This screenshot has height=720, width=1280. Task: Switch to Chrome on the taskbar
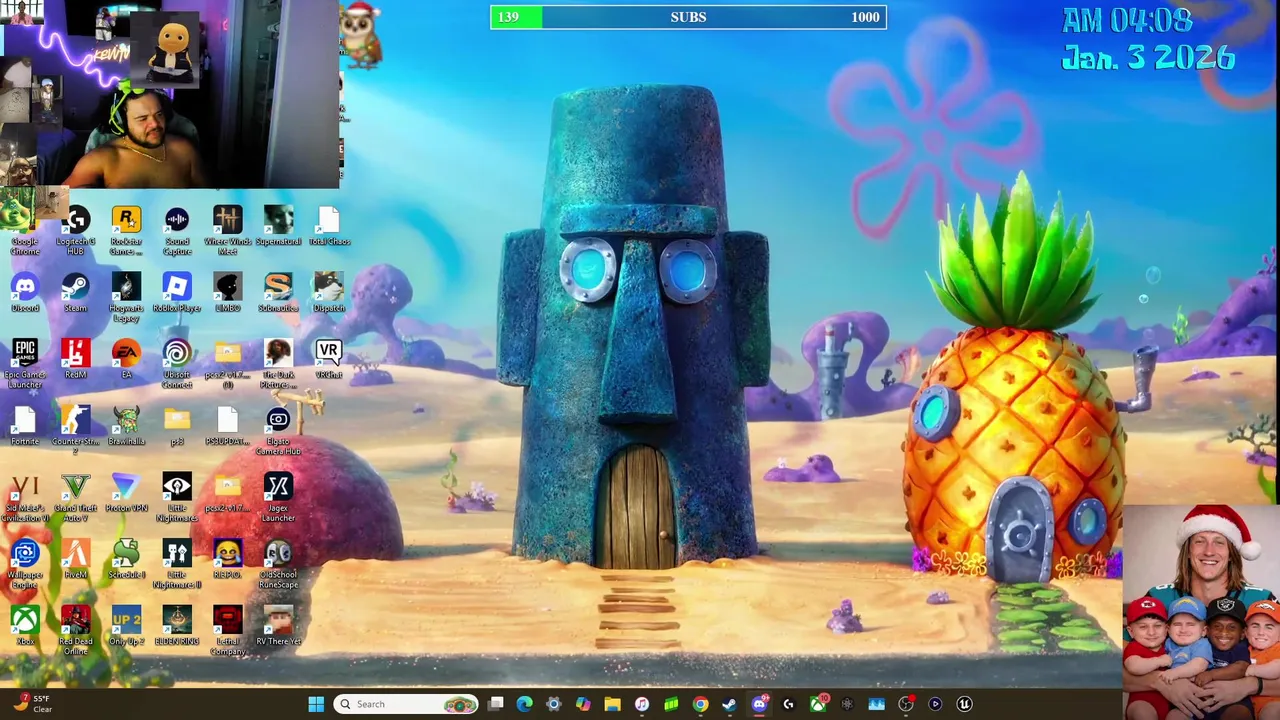(700, 704)
